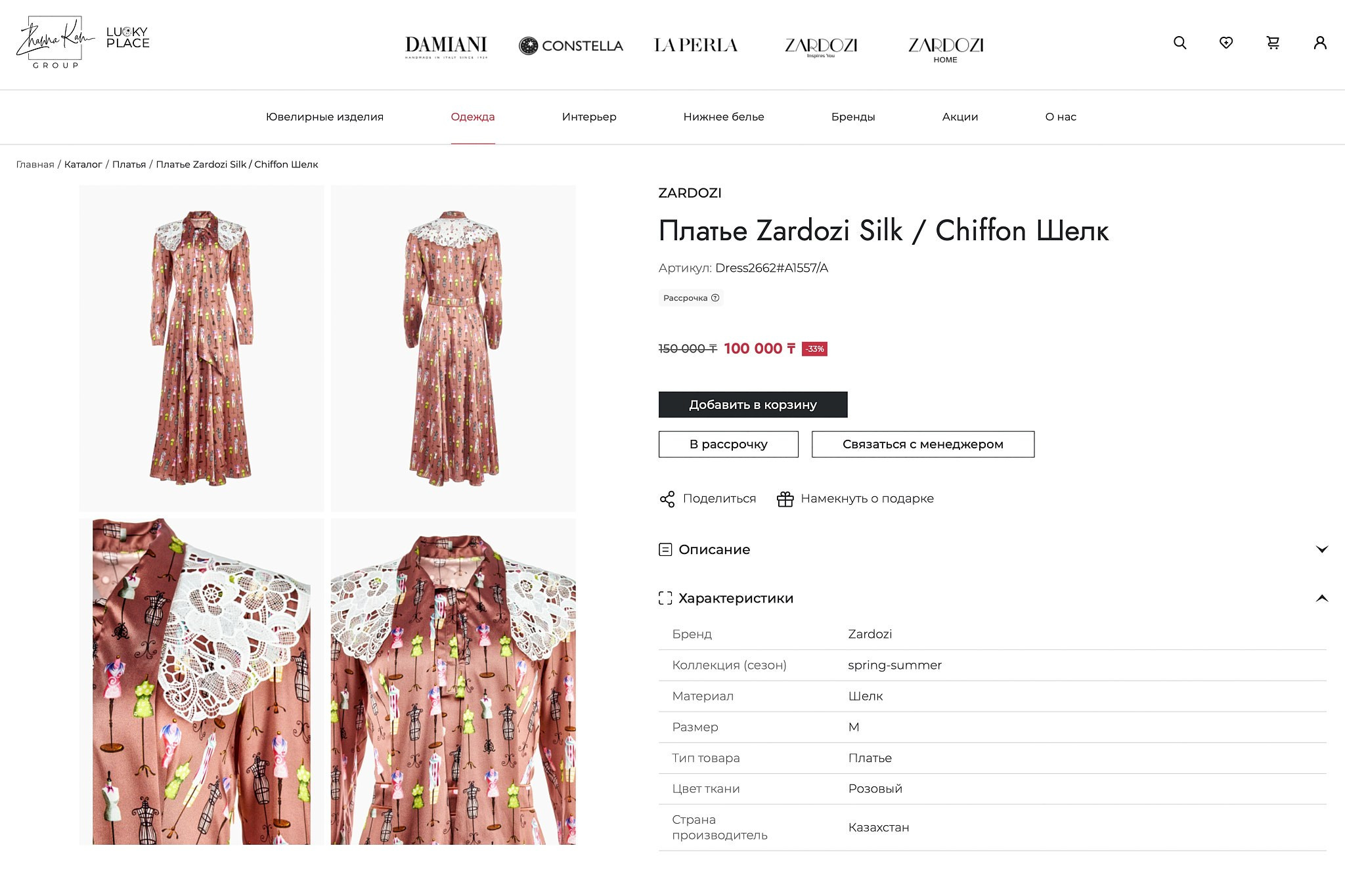Screen dimensions: 1345x896
Task: Open the account profile icon
Action: 1320,43
